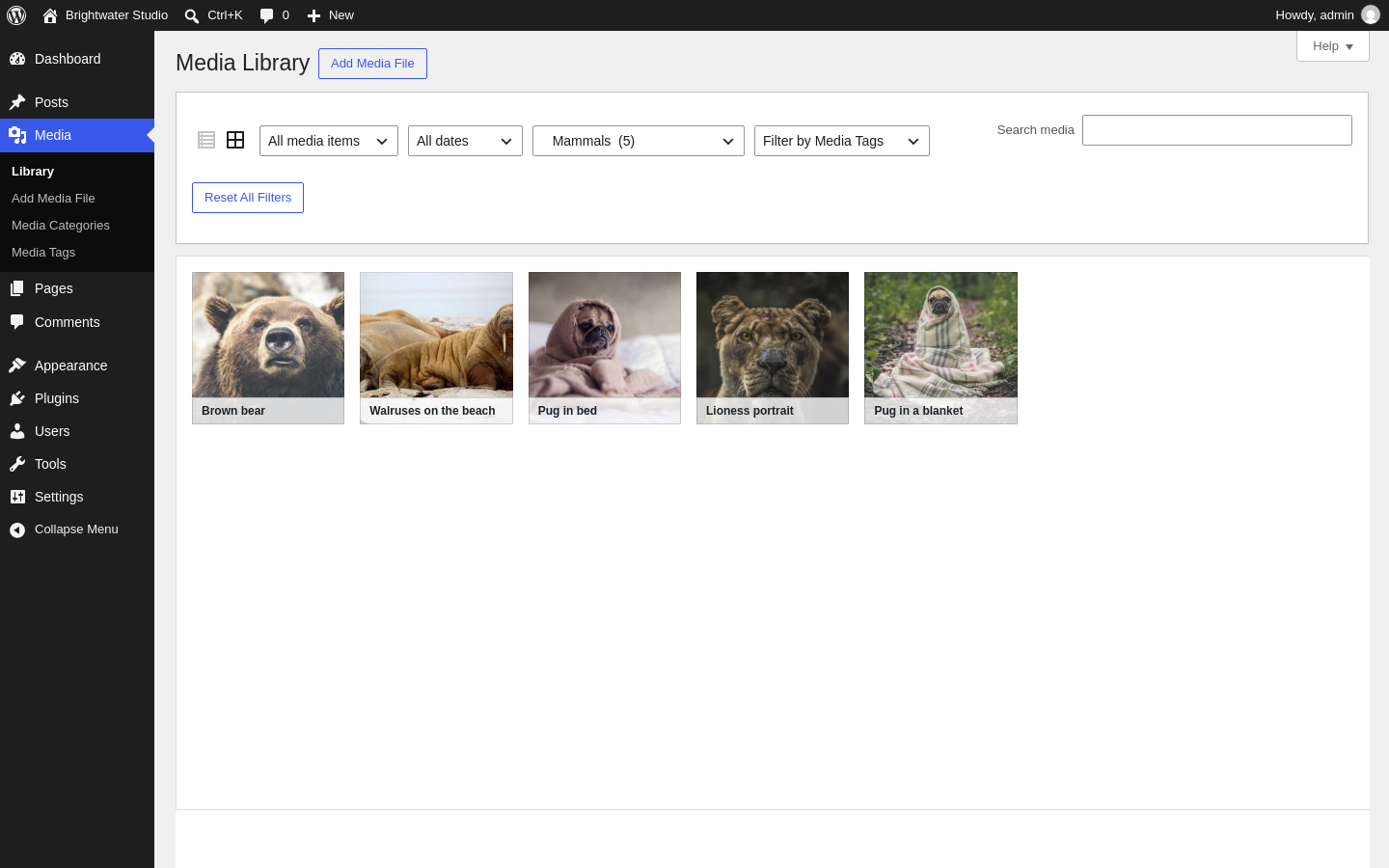Click the Add Media File button

pos(372,64)
